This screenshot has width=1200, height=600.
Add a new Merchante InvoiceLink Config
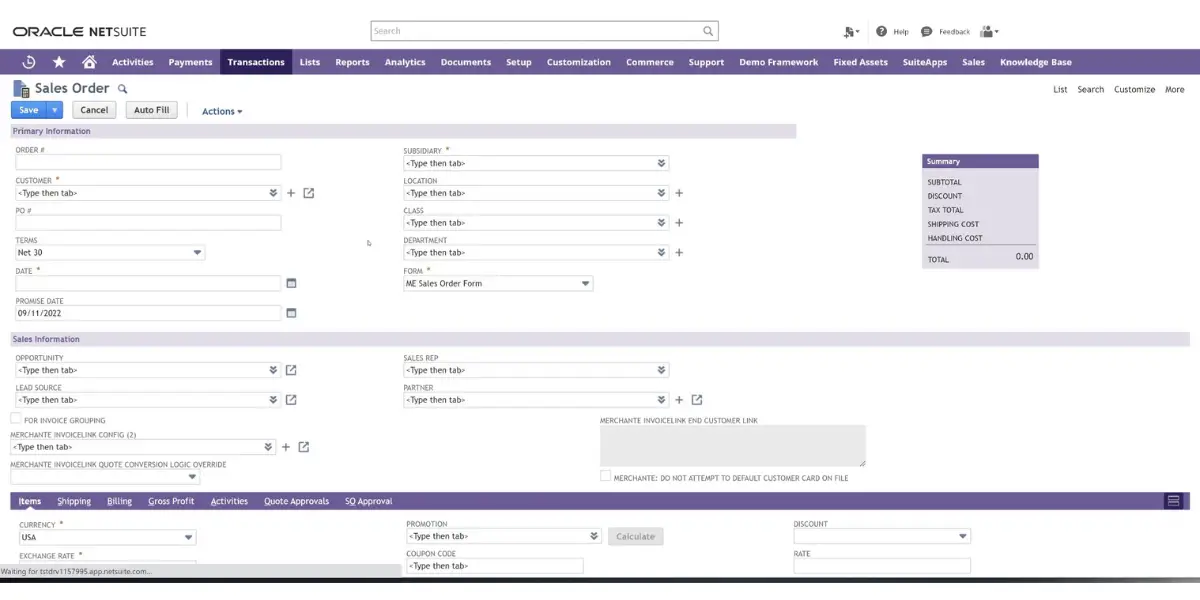coord(286,447)
